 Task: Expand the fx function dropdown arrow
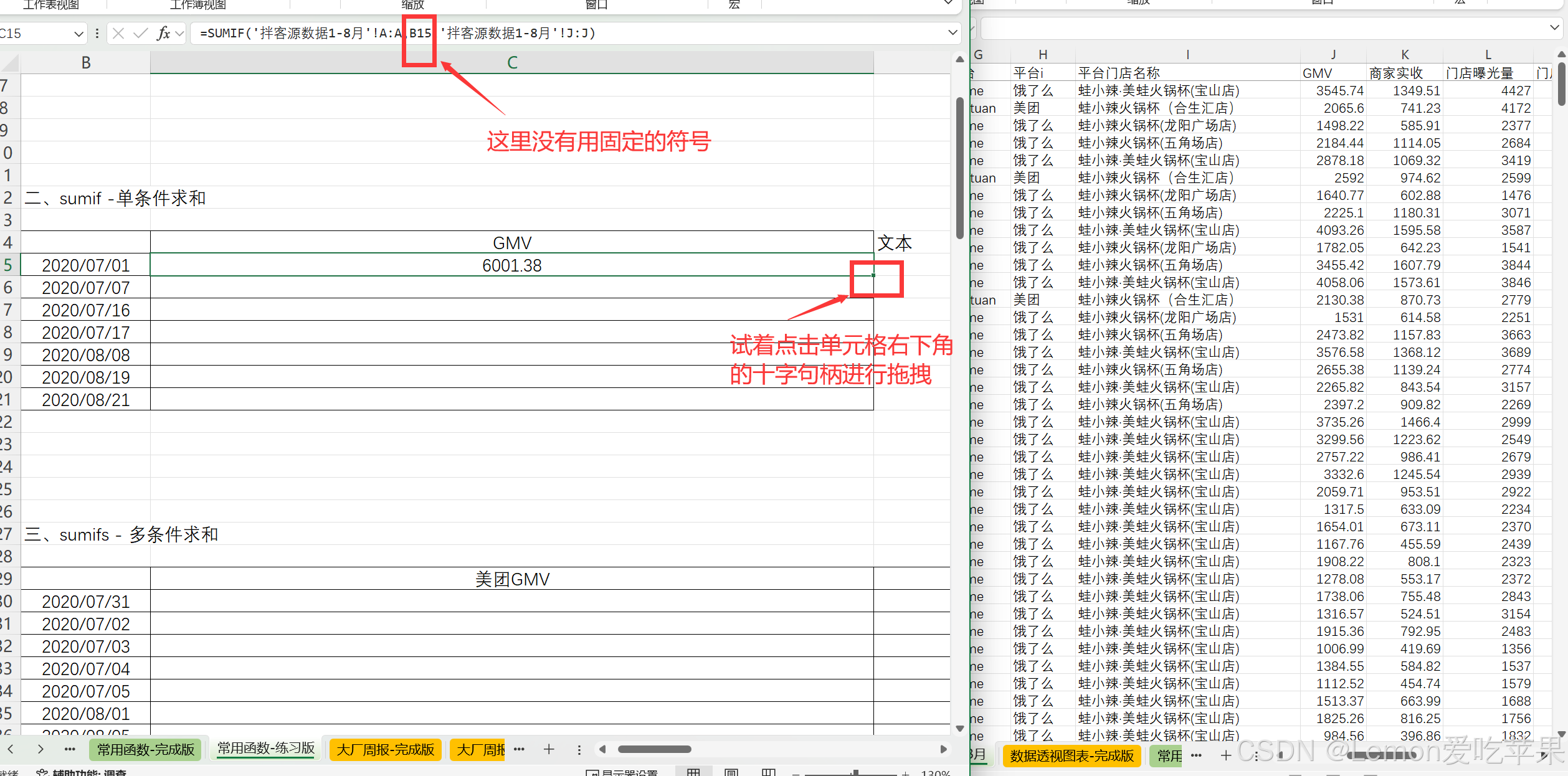(x=179, y=33)
